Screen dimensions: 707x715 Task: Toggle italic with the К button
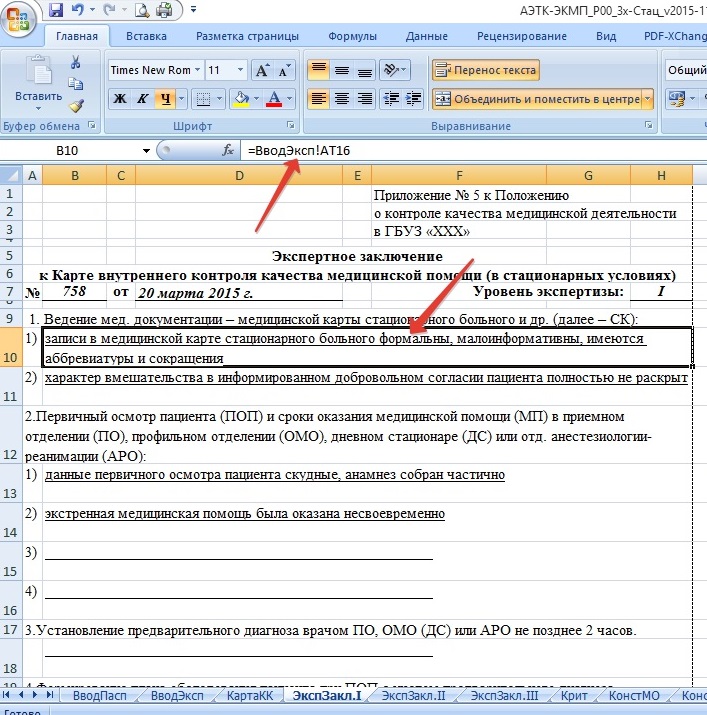143,98
